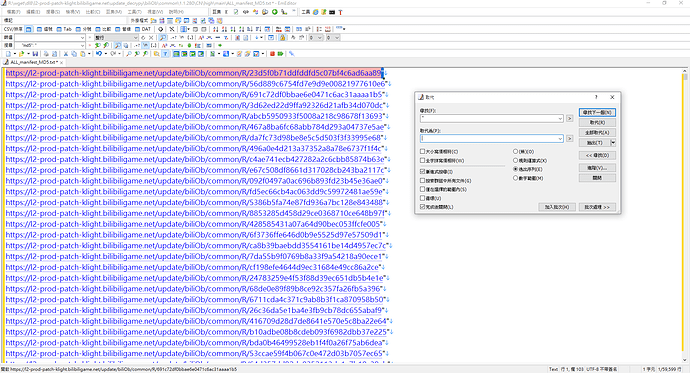The height and width of the screenshot is (373, 690).
Task: Click the Print icon in the main toolbar
Action: (x=46, y=54)
